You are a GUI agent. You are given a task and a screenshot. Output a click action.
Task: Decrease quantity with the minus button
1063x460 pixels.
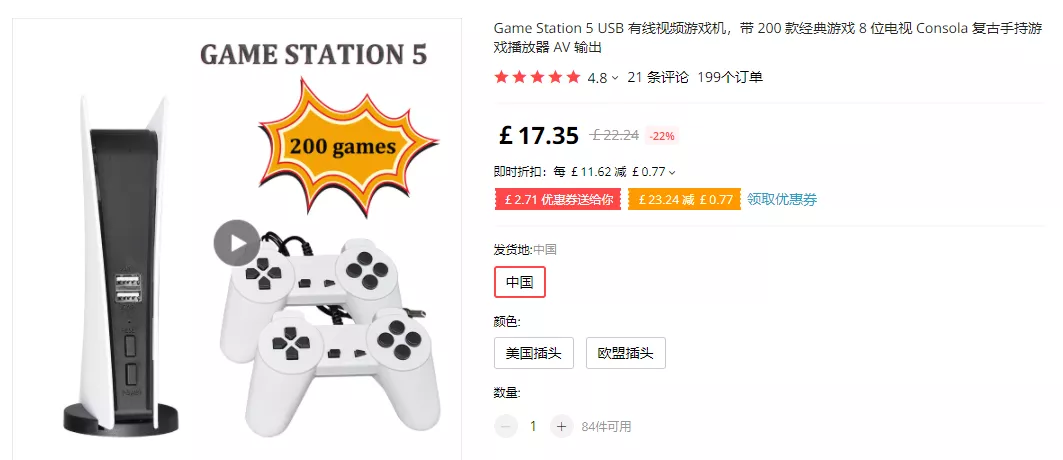(x=506, y=426)
